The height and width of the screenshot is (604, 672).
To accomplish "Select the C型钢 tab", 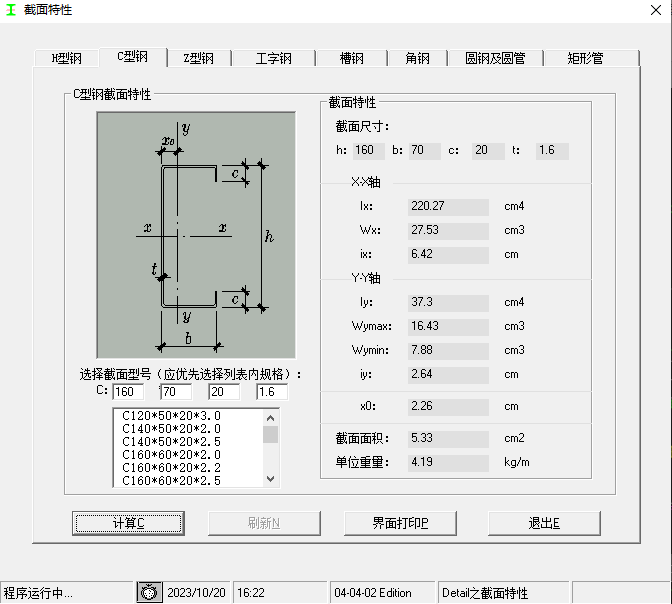I will 133,57.
